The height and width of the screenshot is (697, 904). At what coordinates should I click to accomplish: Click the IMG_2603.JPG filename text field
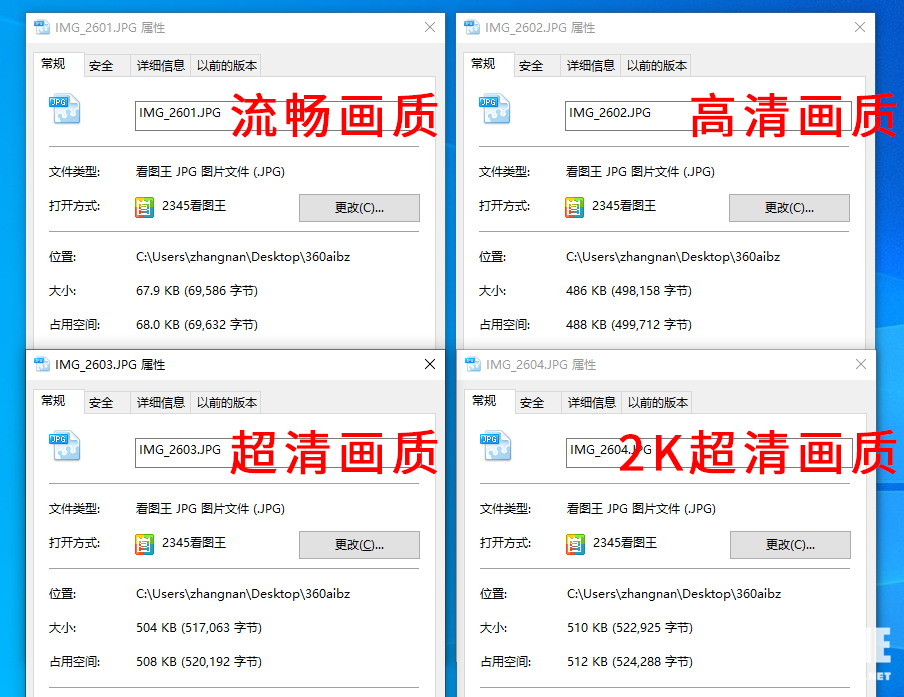pyautogui.click(x=180, y=450)
